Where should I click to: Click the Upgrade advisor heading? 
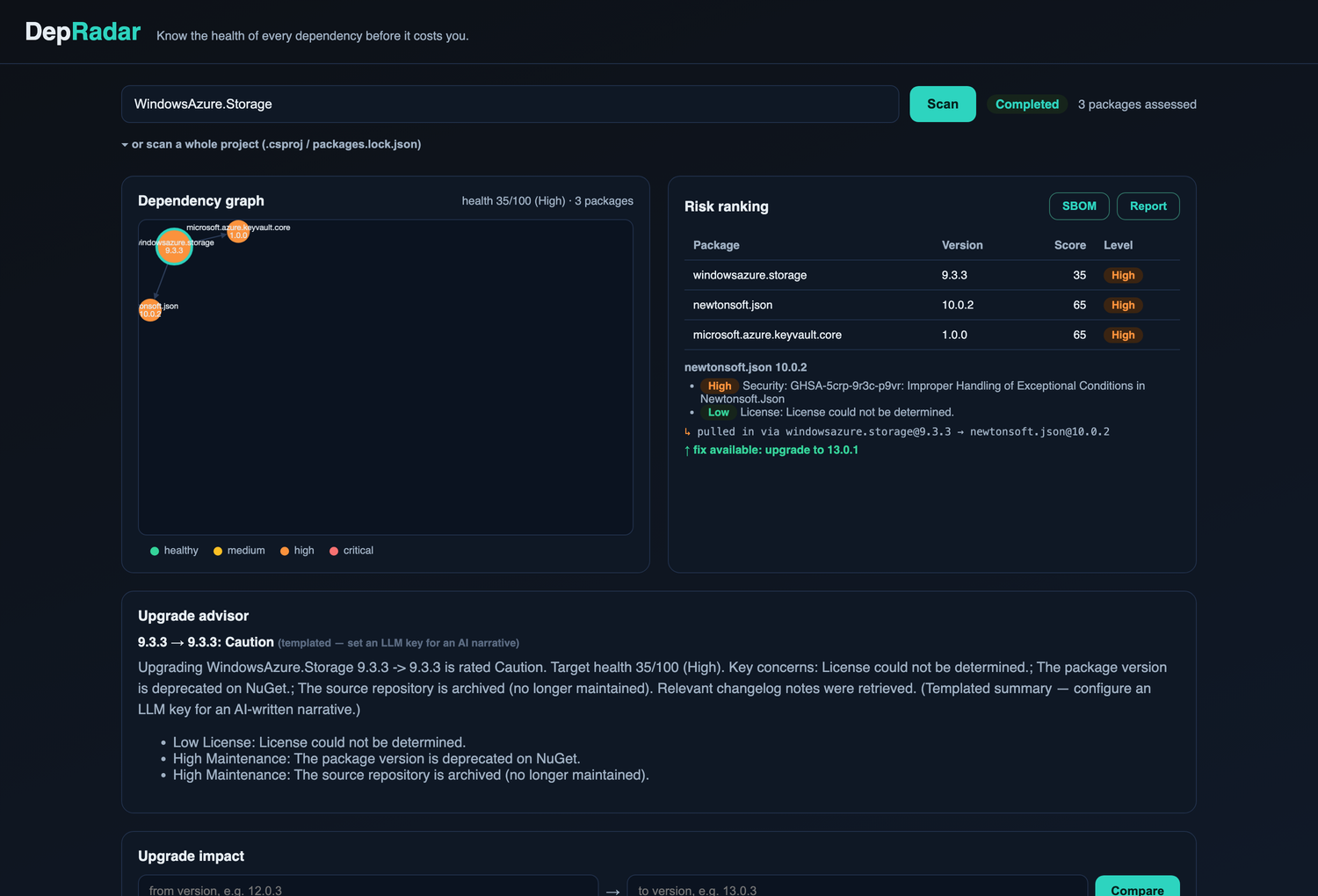[193, 616]
